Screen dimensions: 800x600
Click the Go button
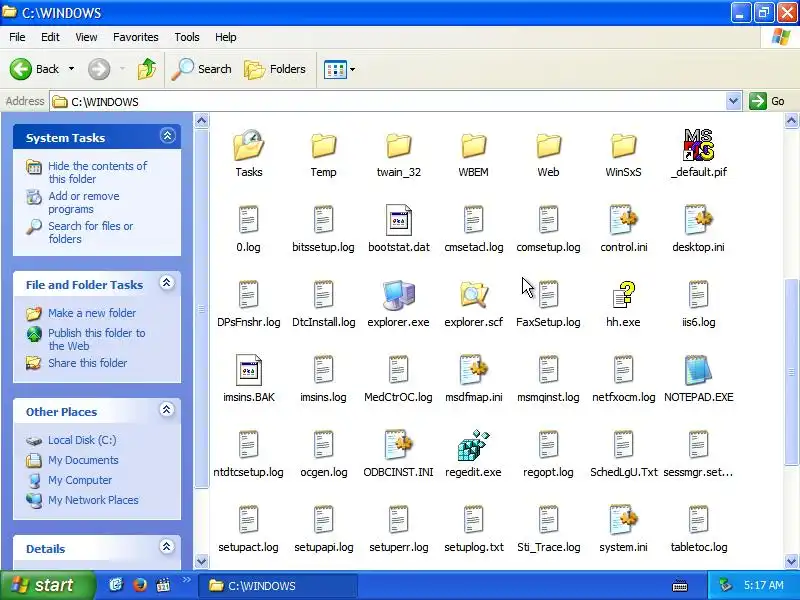767,101
